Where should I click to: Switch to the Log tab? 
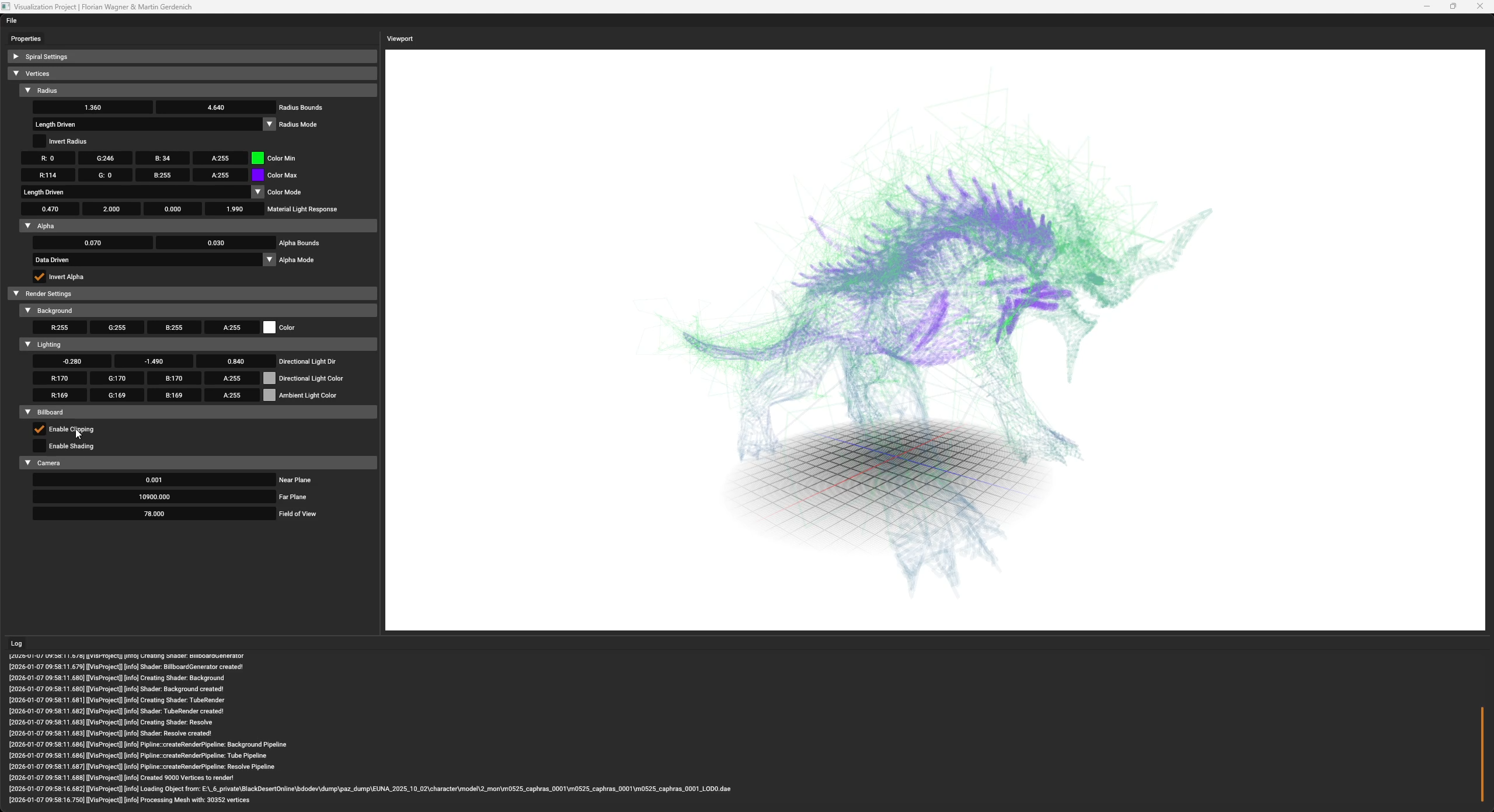pos(16,643)
